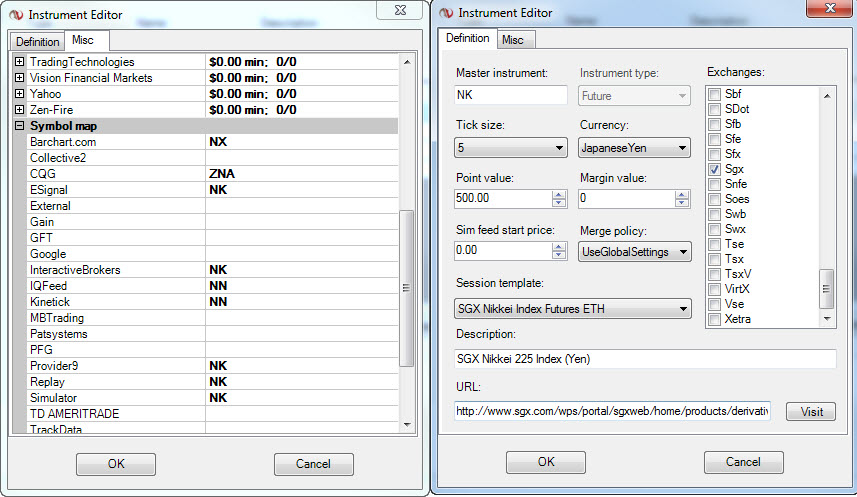The height and width of the screenshot is (497, 857).
Task: Click the Point value input field
Action: 503,198
